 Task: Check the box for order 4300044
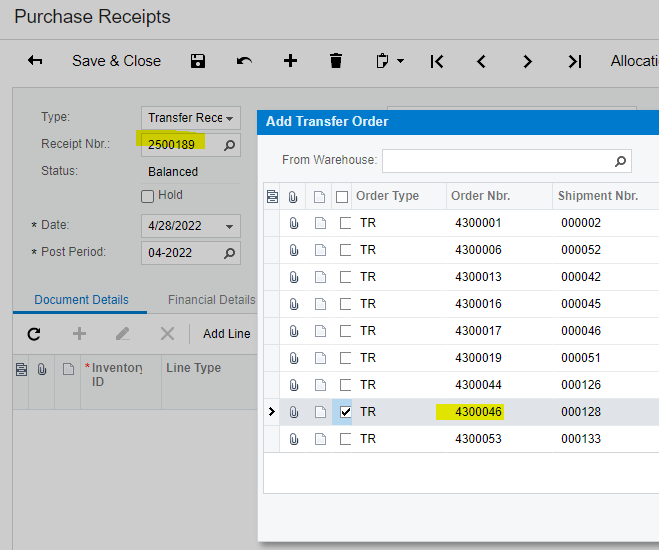point(345,385)
